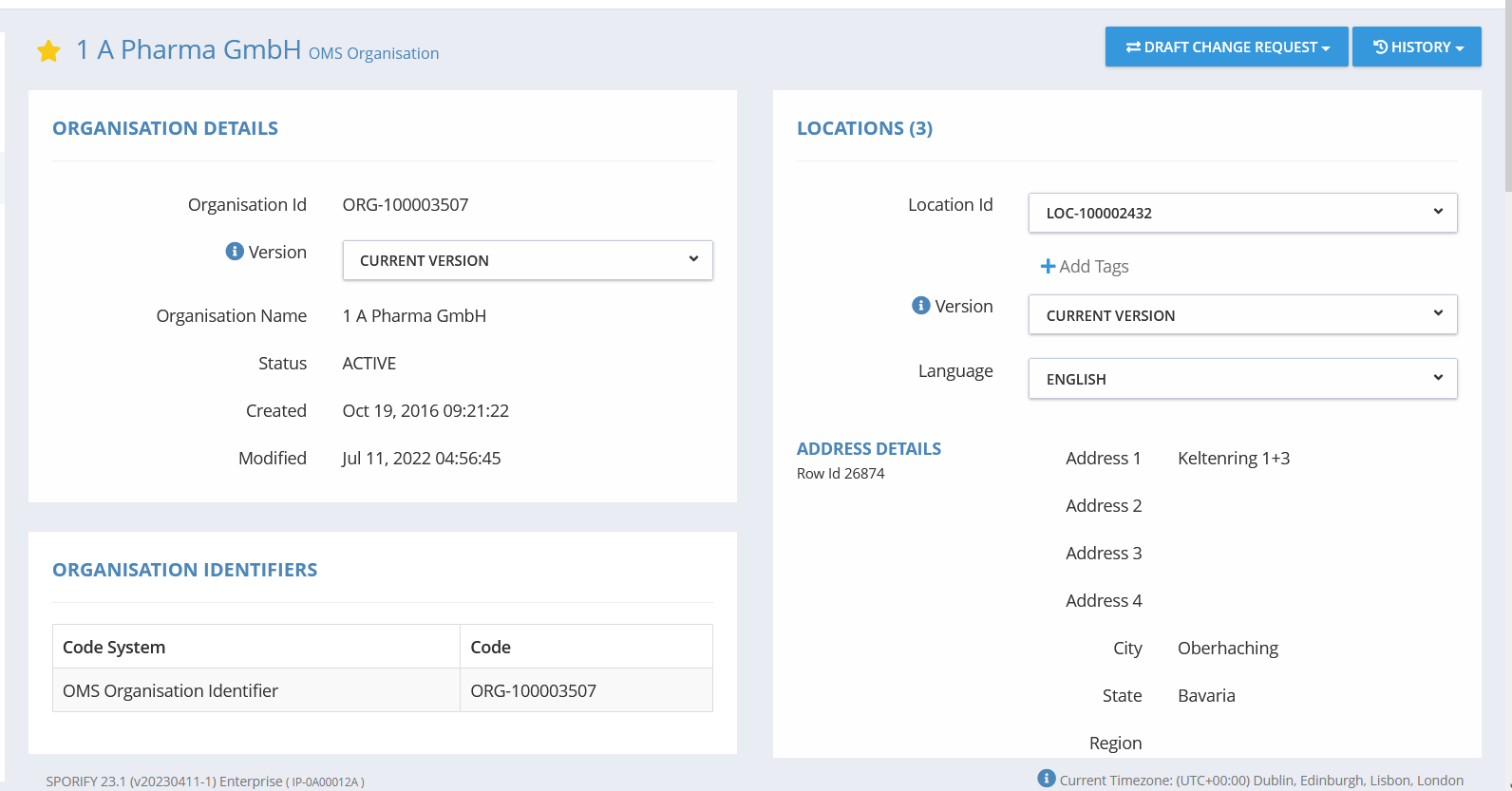
Task: Click ORG-100003507 code in identifiers table
Action: pyautogui.click(x=534, y=690)
